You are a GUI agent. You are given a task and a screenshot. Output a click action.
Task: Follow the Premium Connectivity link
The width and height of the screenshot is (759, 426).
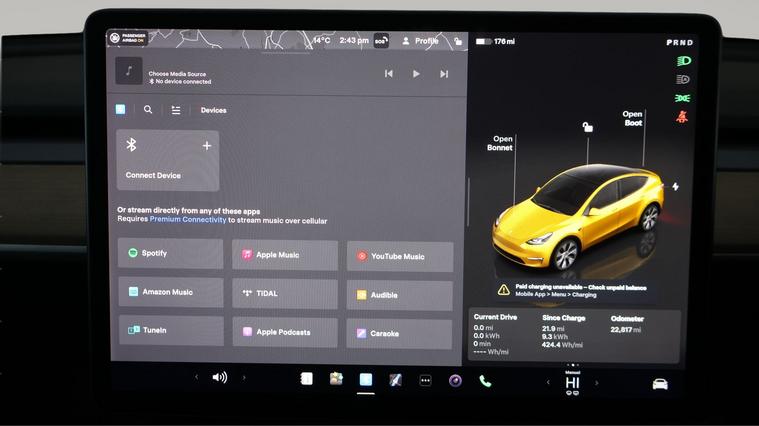click(x=185, y=220)
